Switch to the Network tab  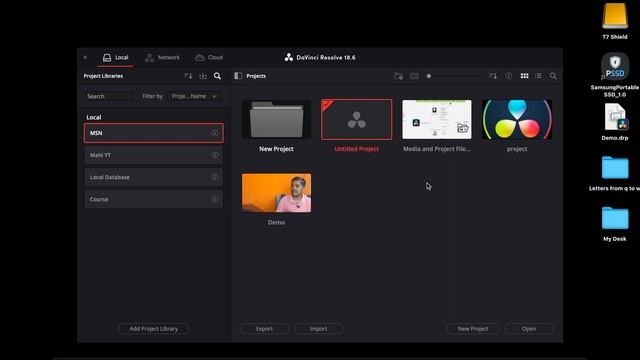(162, 58)
